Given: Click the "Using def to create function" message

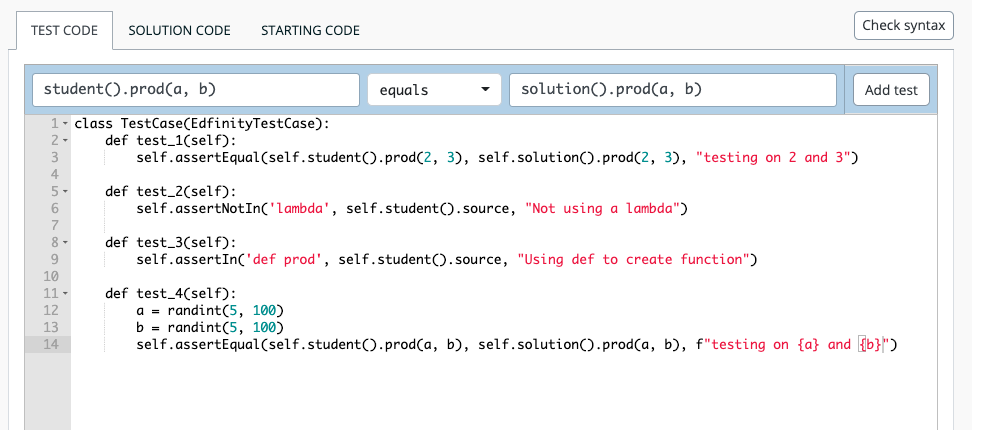Looking at the screenshot, I should [634, 260].
